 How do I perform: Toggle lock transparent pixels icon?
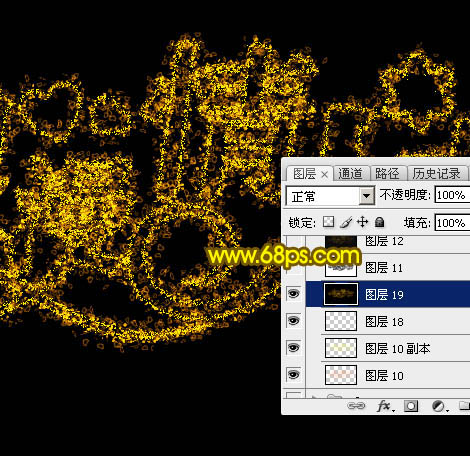click(x=329, y=222)
